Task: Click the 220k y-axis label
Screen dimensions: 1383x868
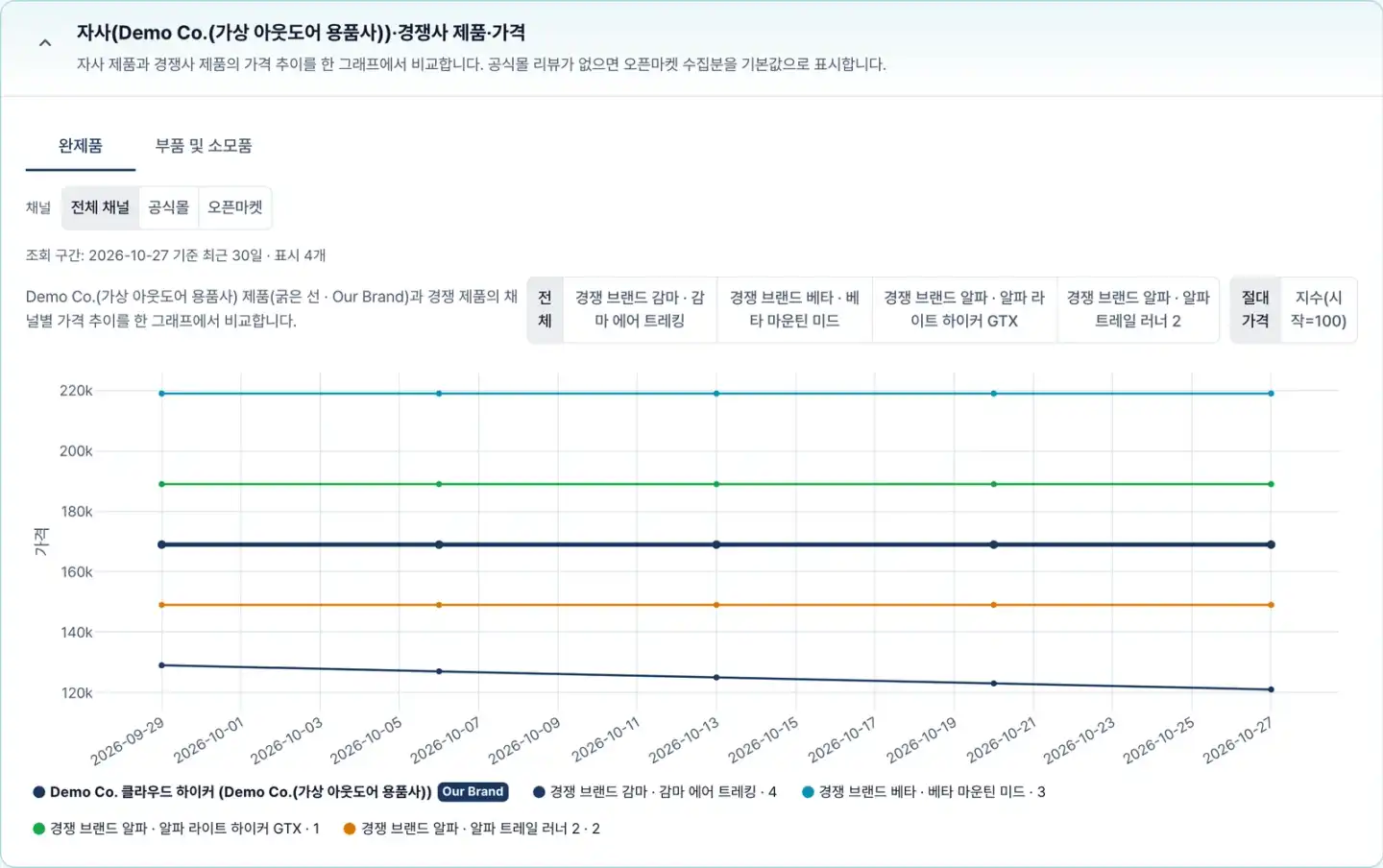Action: (76, 391)
